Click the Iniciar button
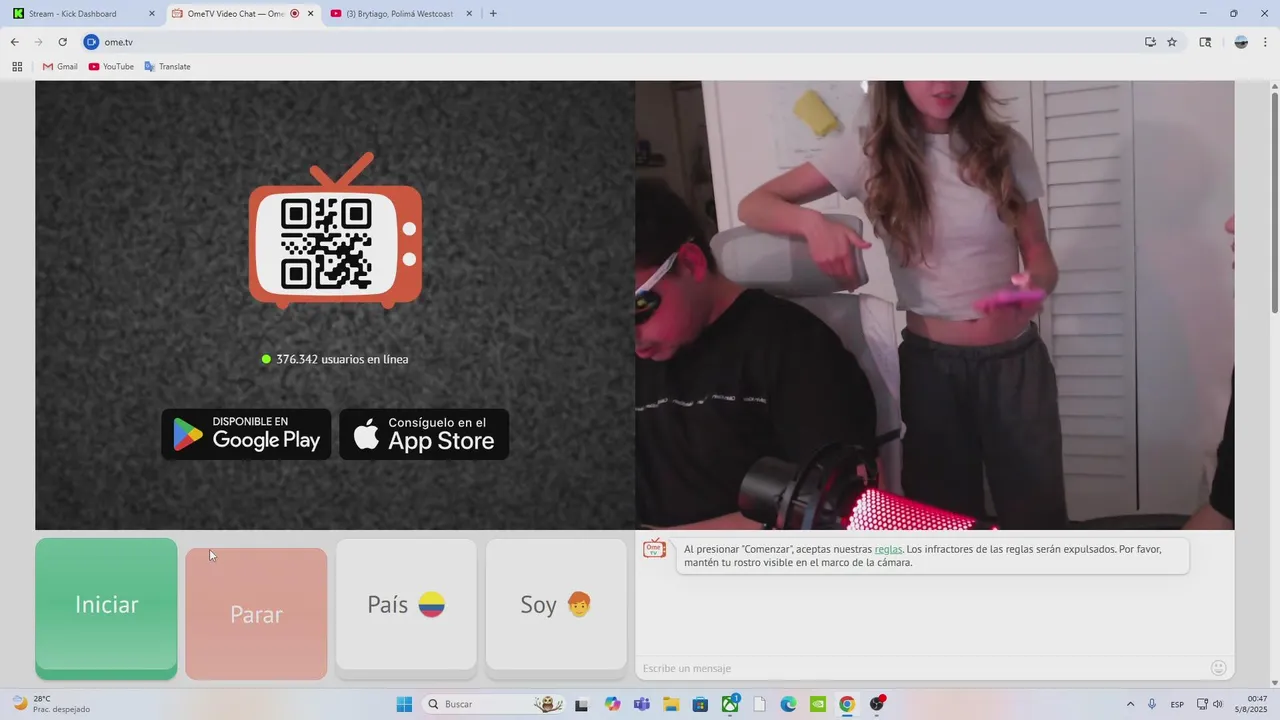This screenshot has width=1280, height=720. point(106,608)
